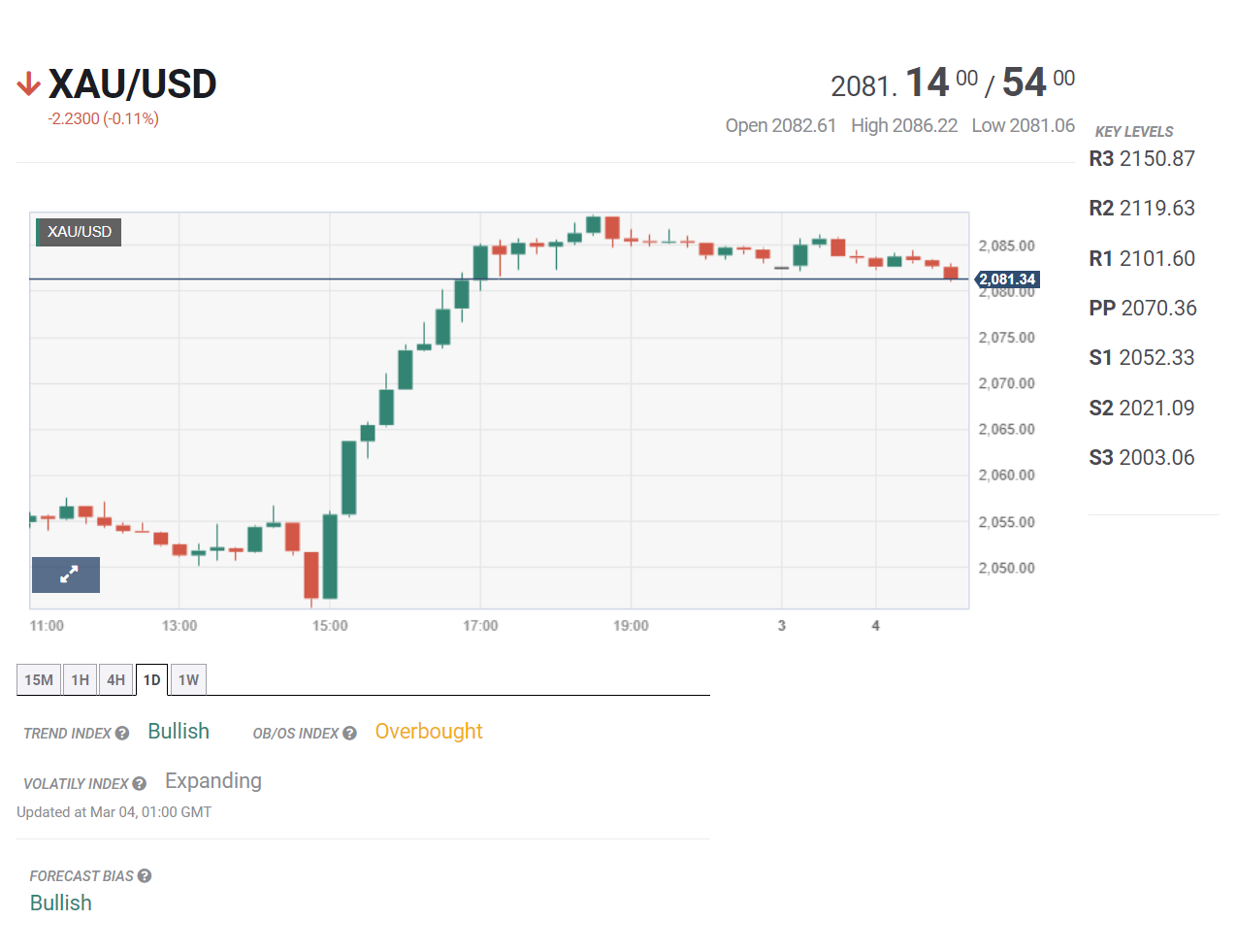The width and height of the screenshot is (1237, 952).
Task: Click the S1 2052.33 support level
Action: tap(1142, 358)
